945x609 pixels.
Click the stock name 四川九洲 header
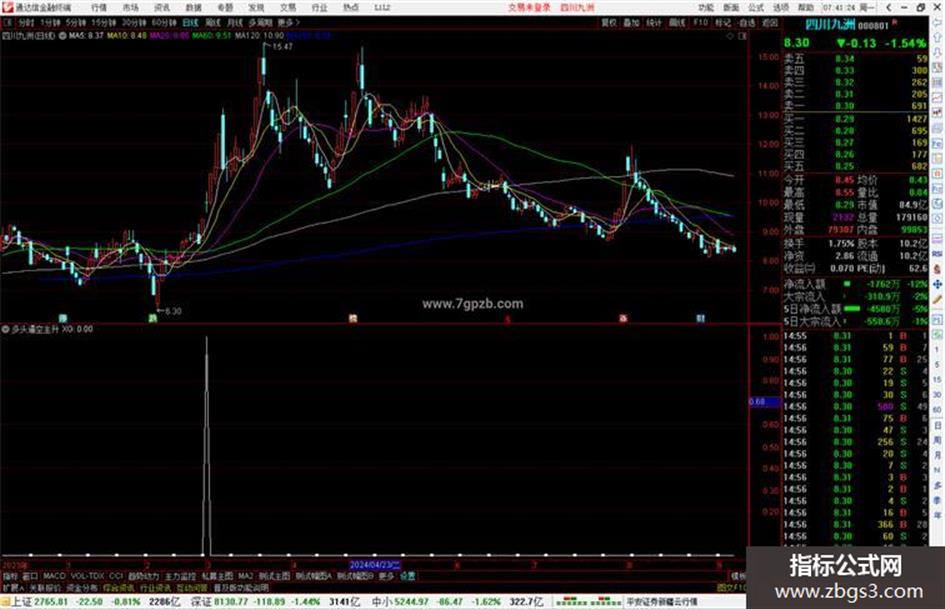pyautogui.click(x=830, y=25)
